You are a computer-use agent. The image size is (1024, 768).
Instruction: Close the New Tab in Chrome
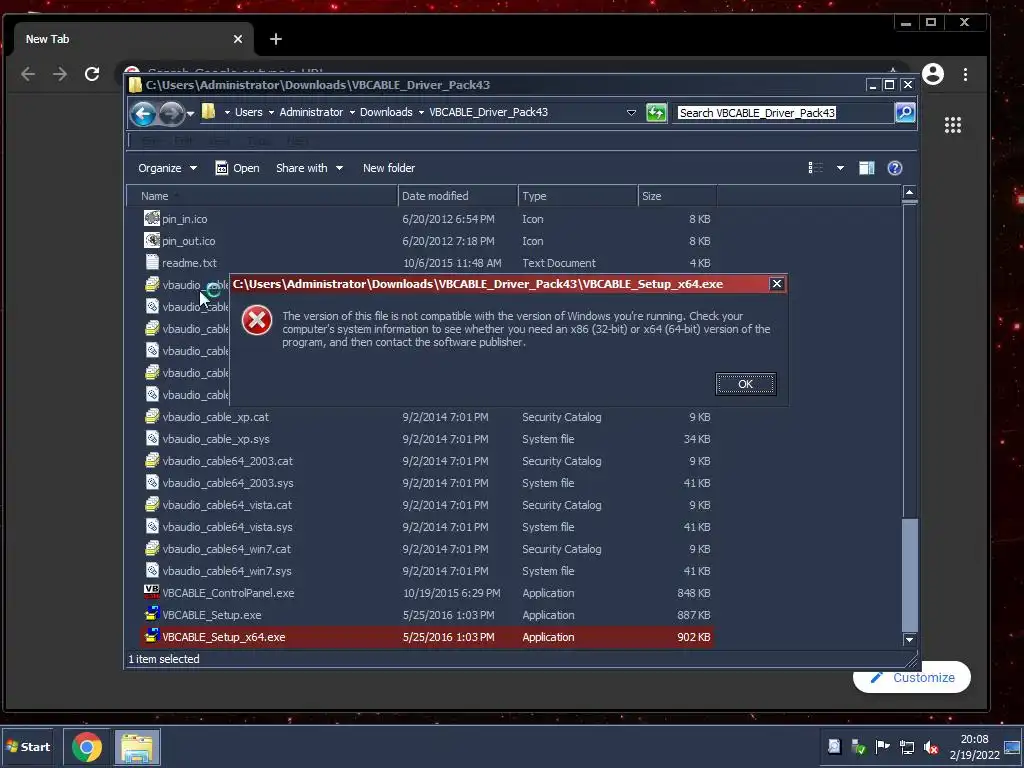pos(238,39)
